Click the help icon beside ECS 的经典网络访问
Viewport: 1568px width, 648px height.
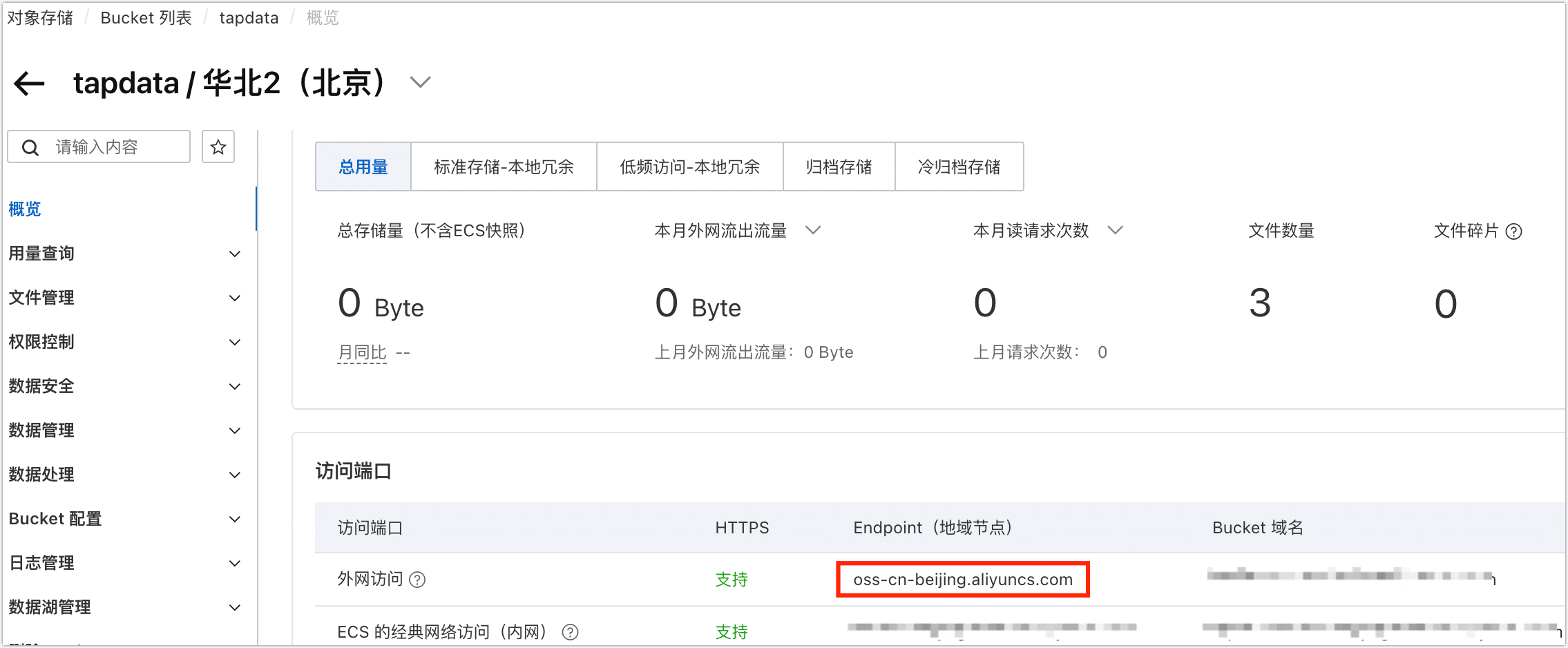[x=571, y=631]
